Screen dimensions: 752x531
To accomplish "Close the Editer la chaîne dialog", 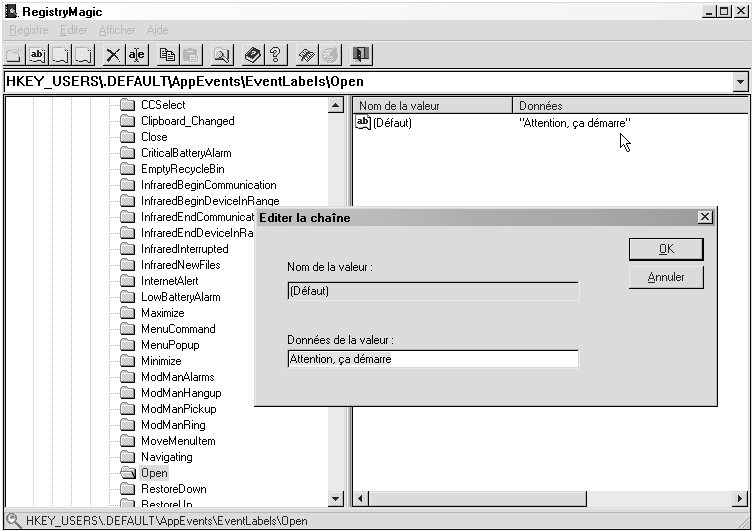I will (705, 217).
